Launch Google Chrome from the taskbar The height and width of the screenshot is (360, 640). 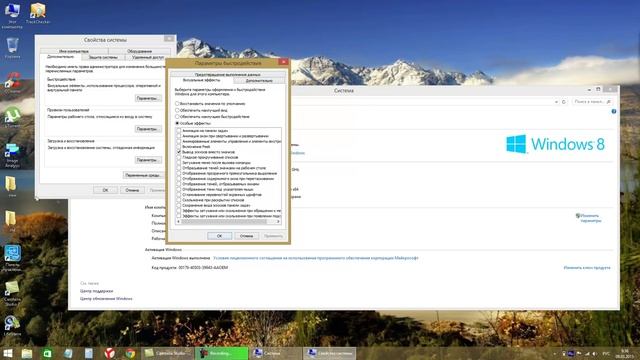coord(130,353)
